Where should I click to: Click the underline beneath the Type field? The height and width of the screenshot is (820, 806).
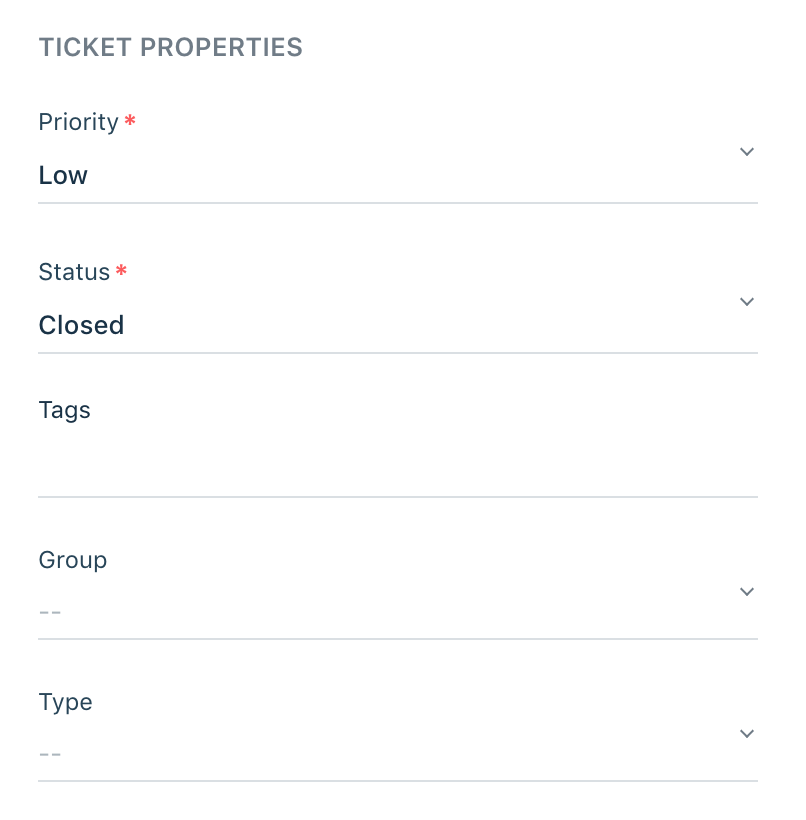[397, 781]
